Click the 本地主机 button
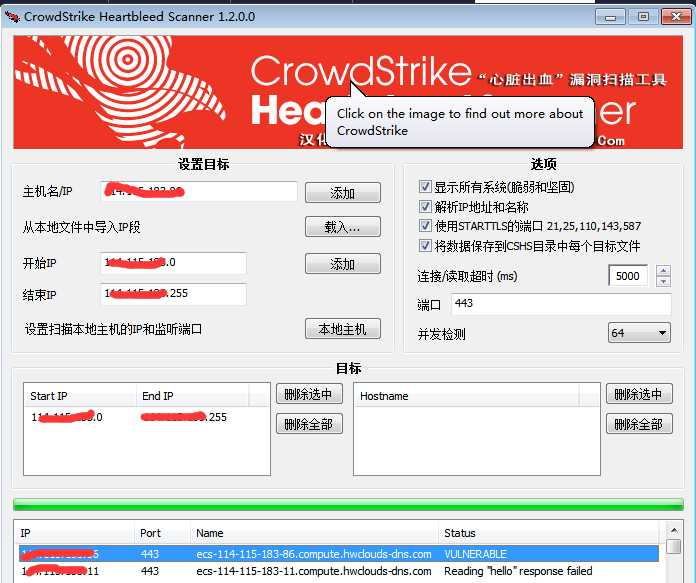The width and height of the screenshot is (696, 583). click(343, 329)
